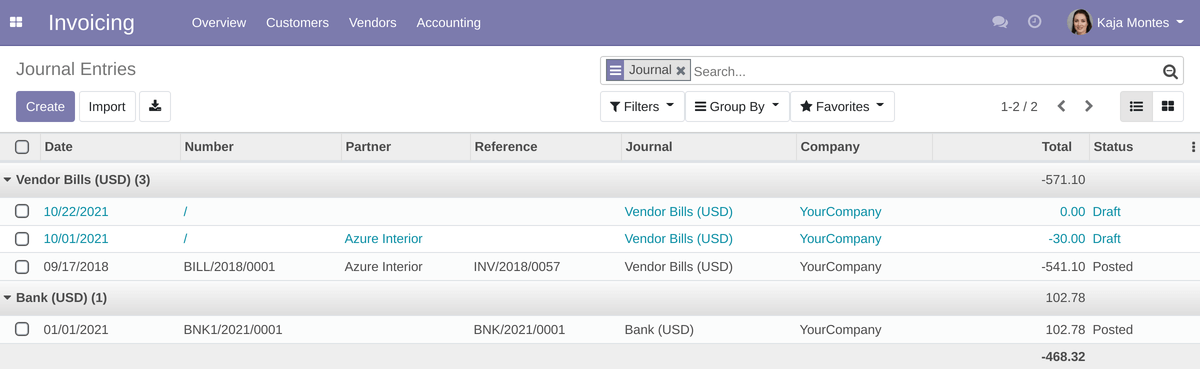Check the BNK1/2021/0001 row checkbox
The image size is (1200, 369).
[x=22, y=329]
